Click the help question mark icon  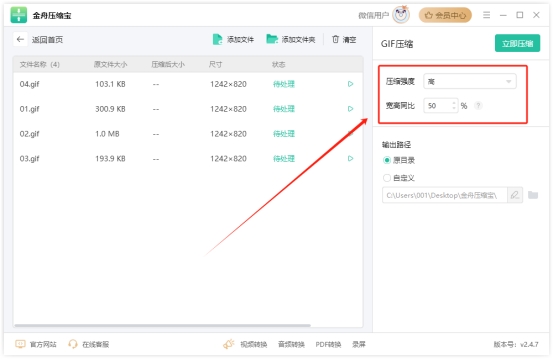pos(478,105)
